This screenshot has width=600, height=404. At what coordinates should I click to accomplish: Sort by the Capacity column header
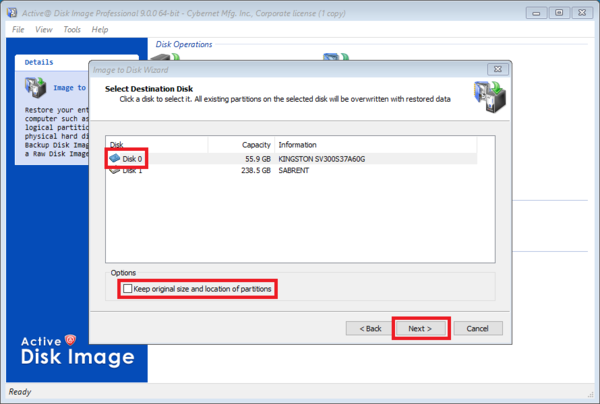tap(240, 144)
